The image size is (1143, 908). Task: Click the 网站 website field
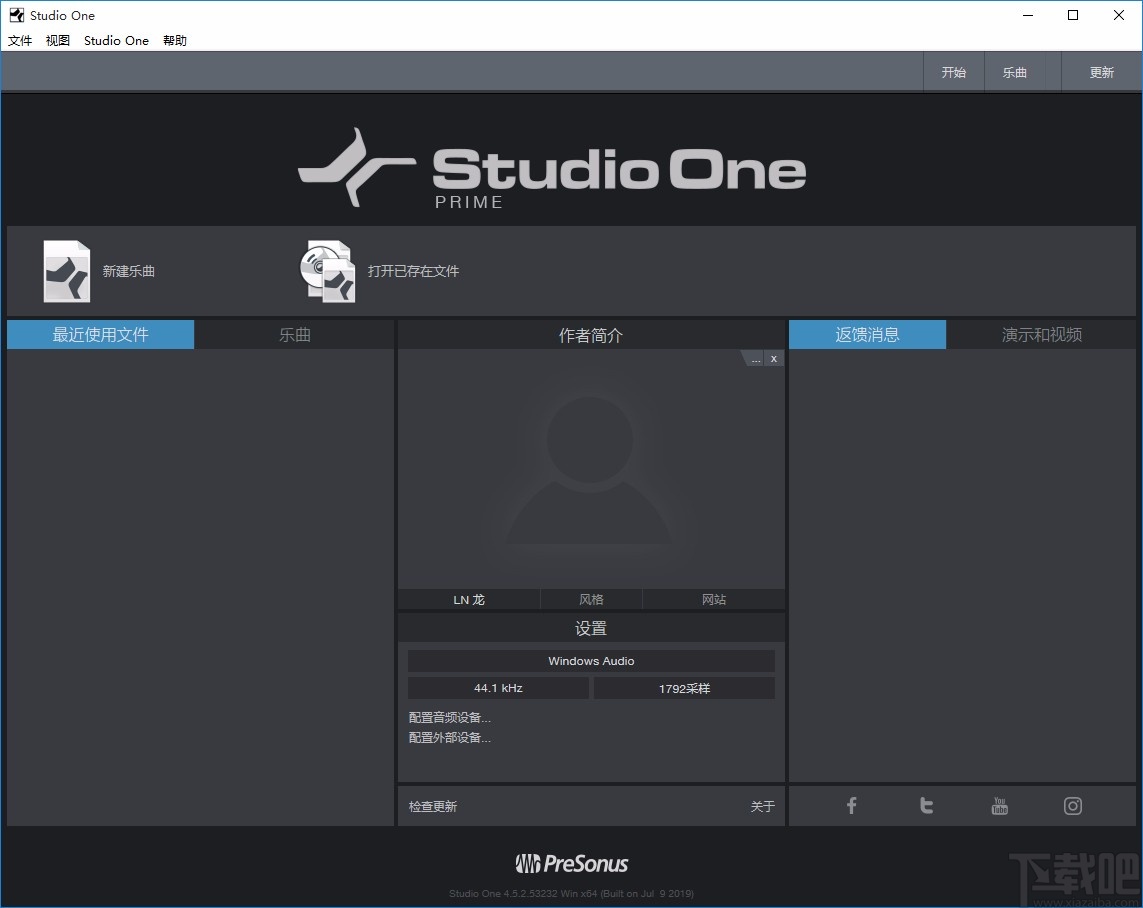(714, 599)
